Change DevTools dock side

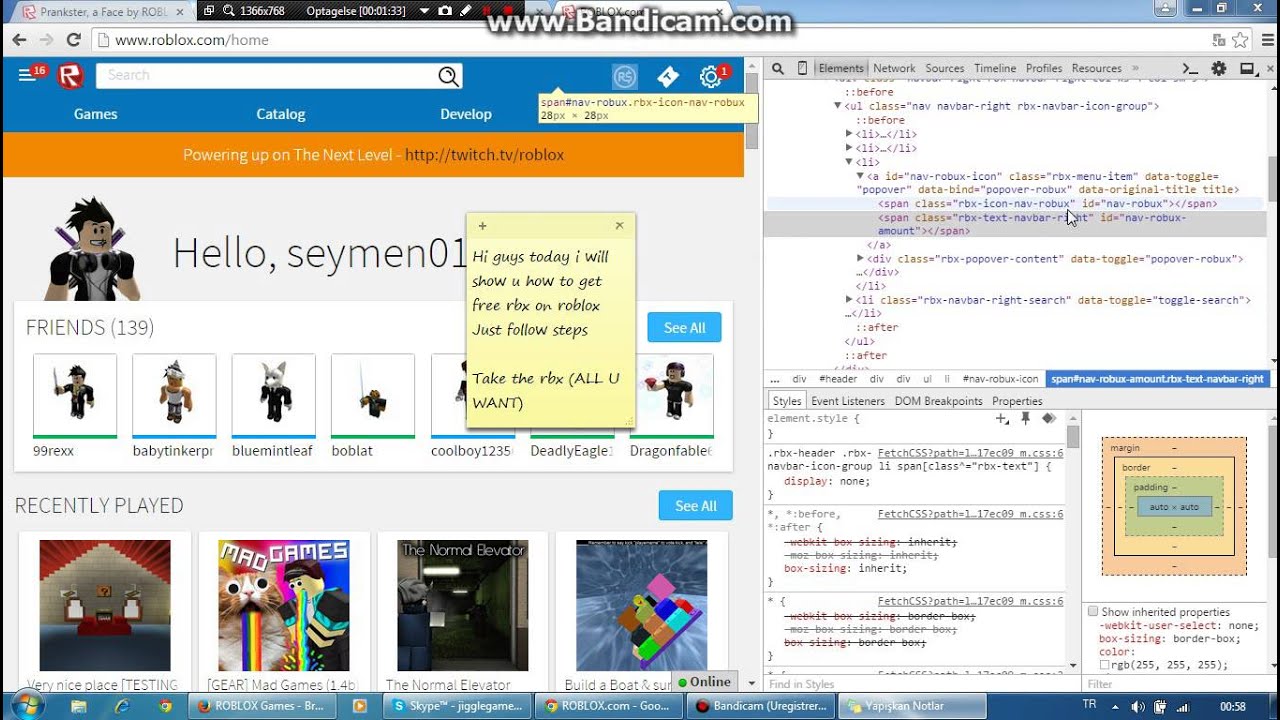(x=1248, y=68)
